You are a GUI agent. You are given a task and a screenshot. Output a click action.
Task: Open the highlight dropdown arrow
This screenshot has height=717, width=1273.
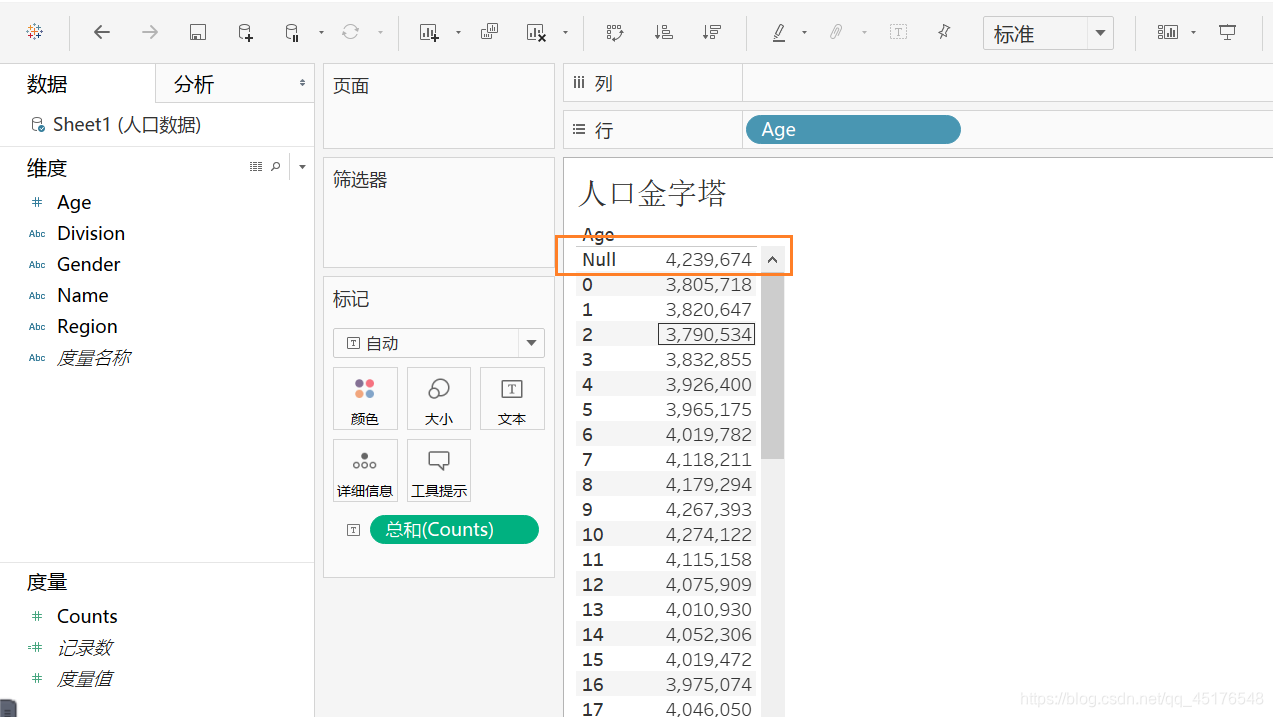coord(804,33)
